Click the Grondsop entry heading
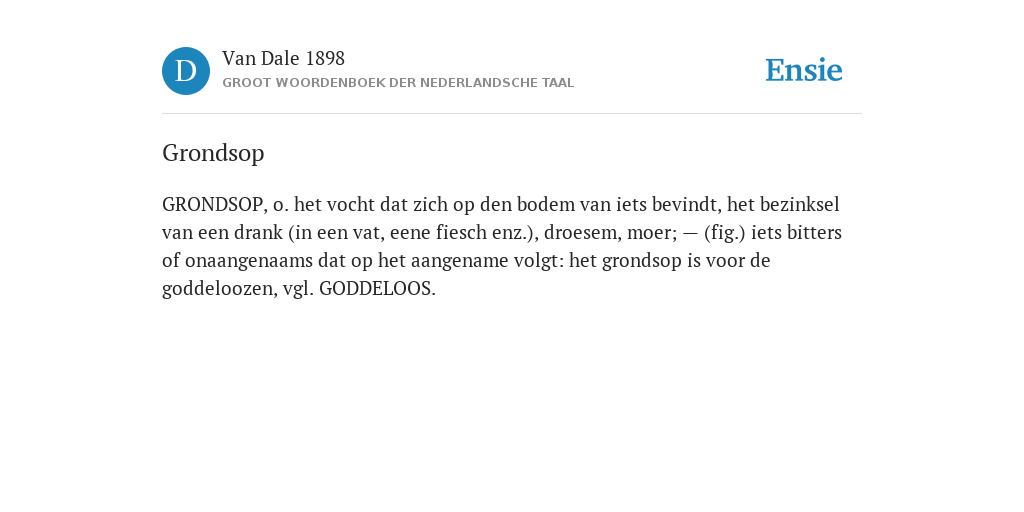 click(x=213, y=153)
